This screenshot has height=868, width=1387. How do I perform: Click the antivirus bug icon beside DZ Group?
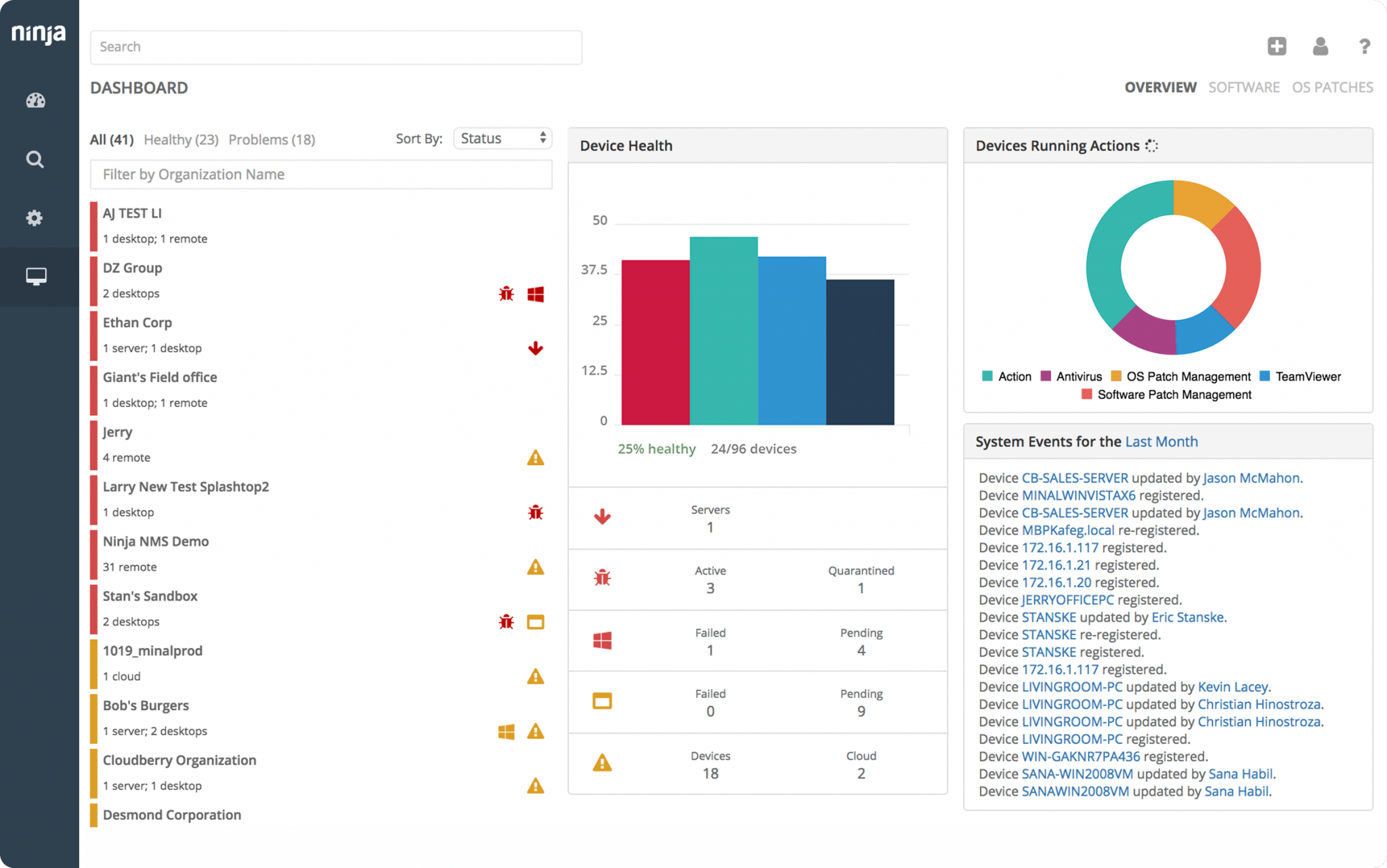(x=505, y=294)
